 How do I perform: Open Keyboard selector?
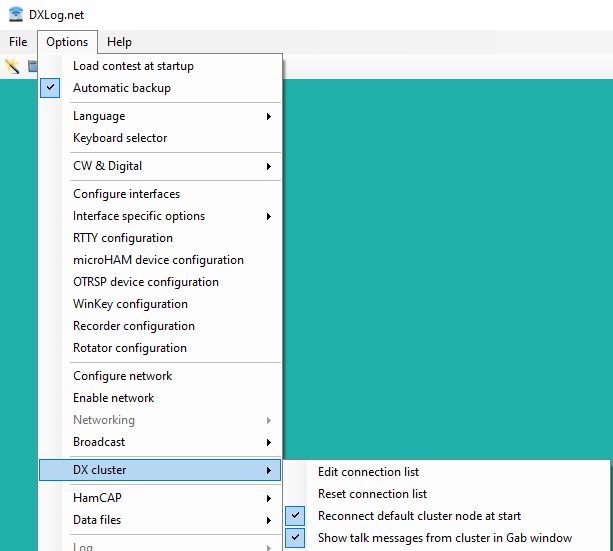pyautogui.click(x=160, y=138)
